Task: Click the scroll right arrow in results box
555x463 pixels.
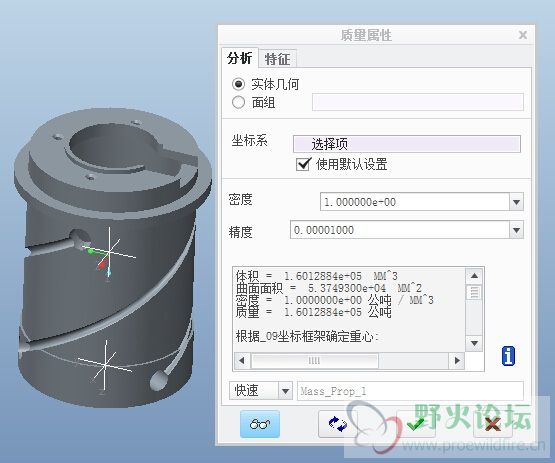Action: [457, 361]
